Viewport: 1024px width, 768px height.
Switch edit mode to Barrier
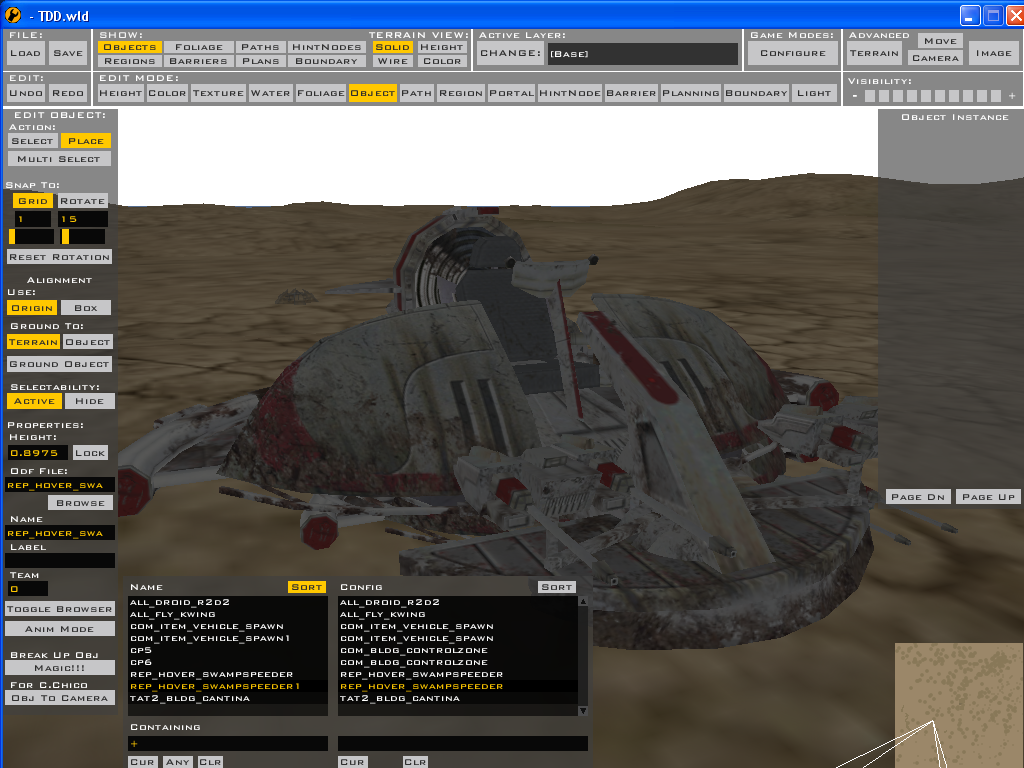(632, 93)
